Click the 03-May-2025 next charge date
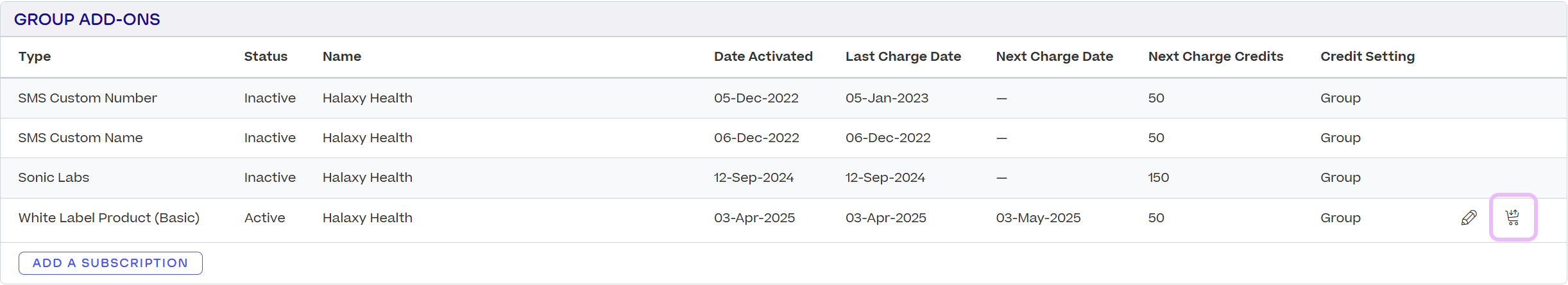The height and width of the screenshot is (285, 1568). 1038,218
